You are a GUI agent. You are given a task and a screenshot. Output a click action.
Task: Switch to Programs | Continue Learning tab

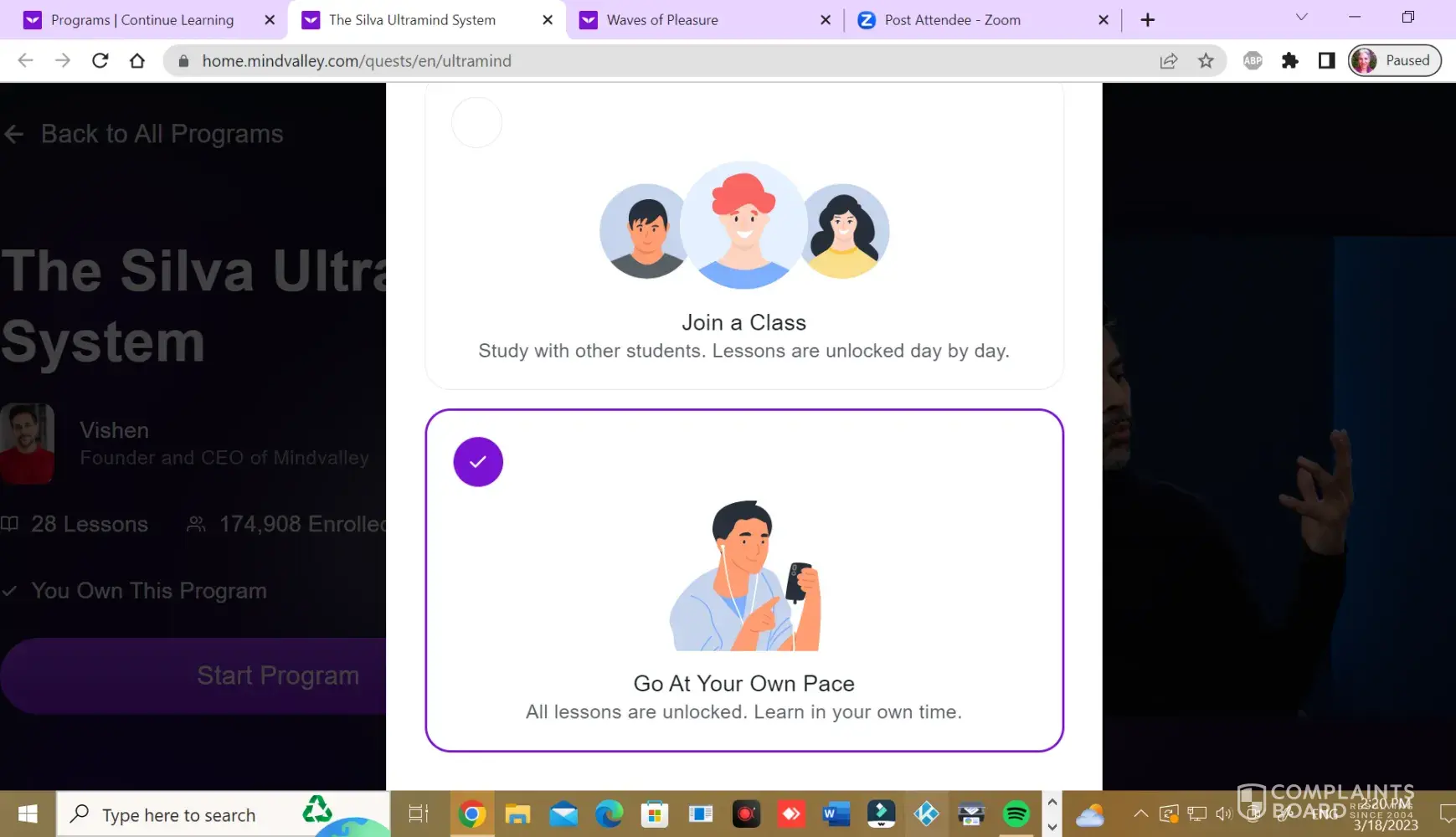142,20
